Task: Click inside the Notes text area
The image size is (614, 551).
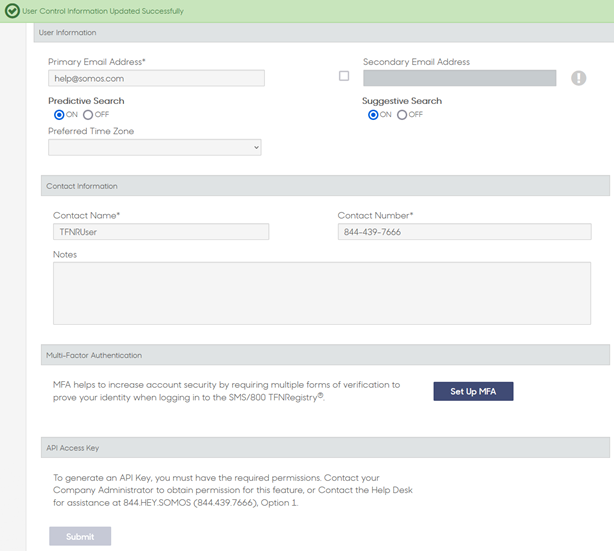Action: pyautogui.click(x=322, y=293)
